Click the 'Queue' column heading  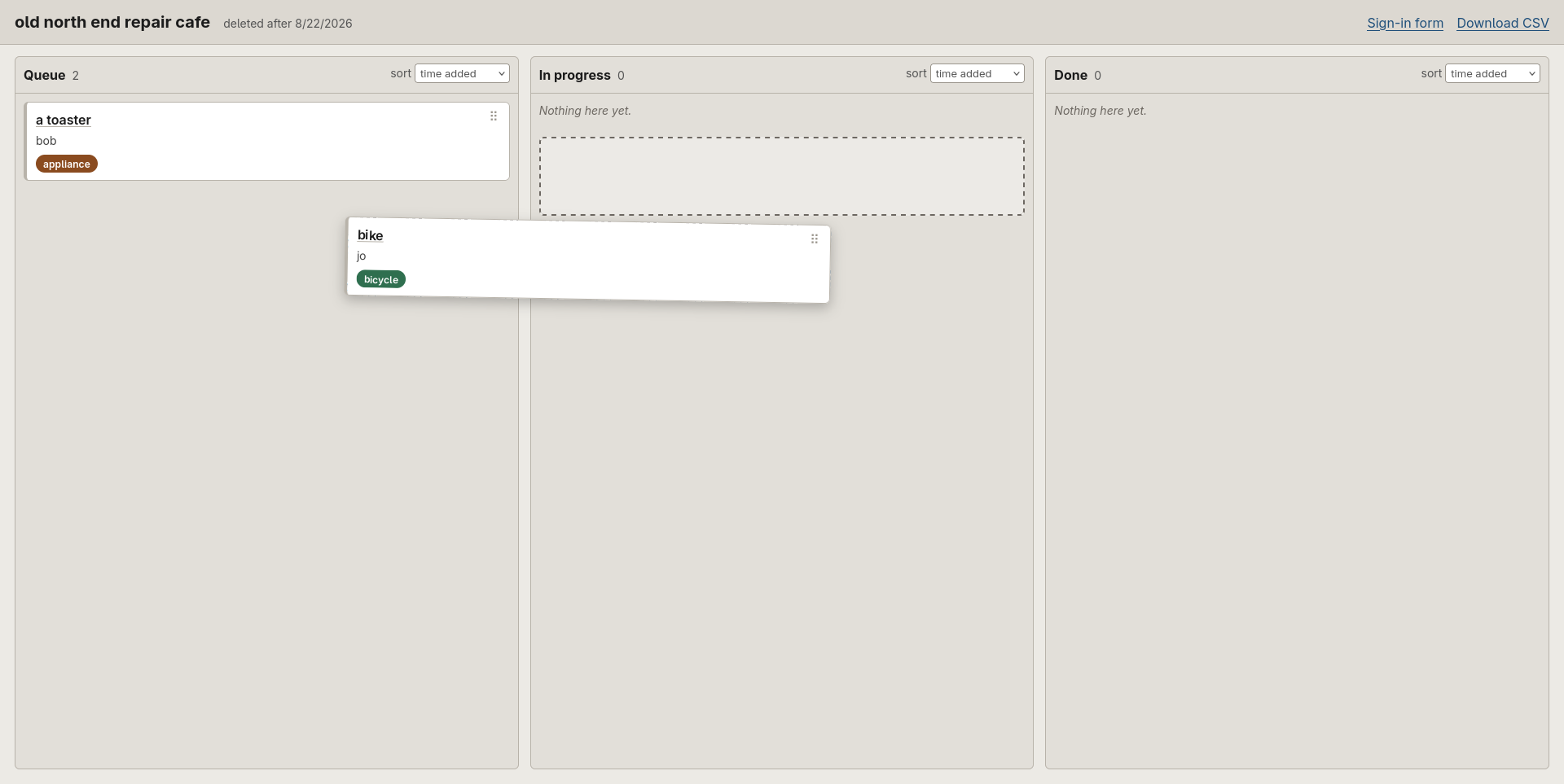[x=44, y=75]
